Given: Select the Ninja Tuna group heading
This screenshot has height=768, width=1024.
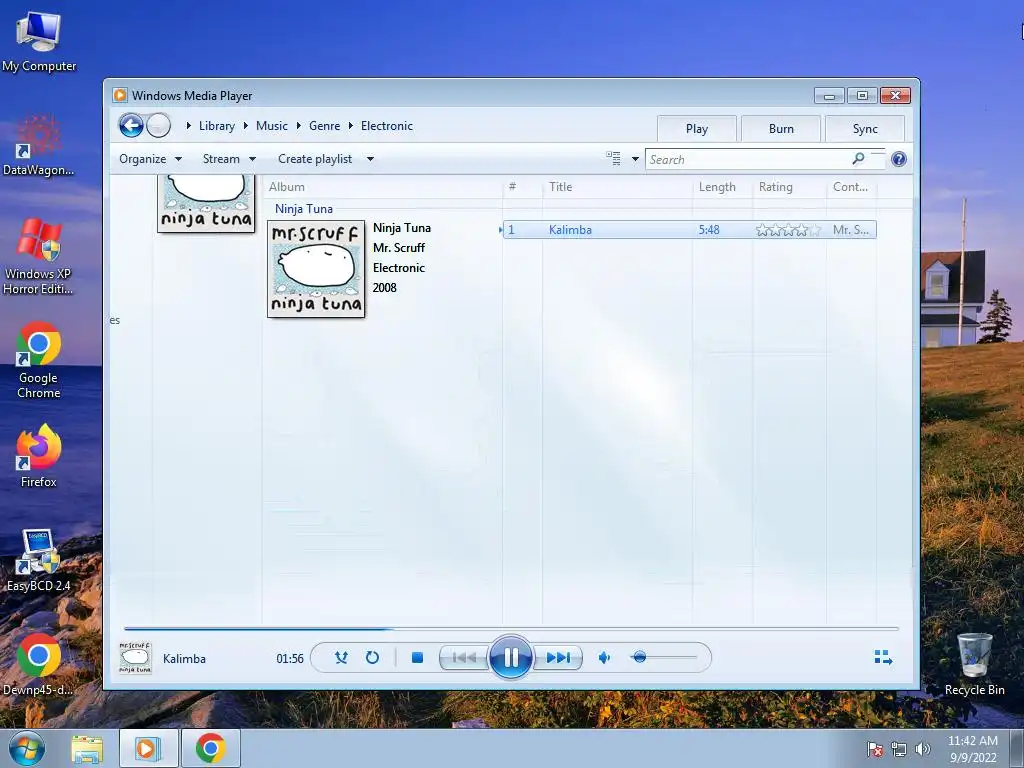Looking at the screenshot, I should pos(304,209).
